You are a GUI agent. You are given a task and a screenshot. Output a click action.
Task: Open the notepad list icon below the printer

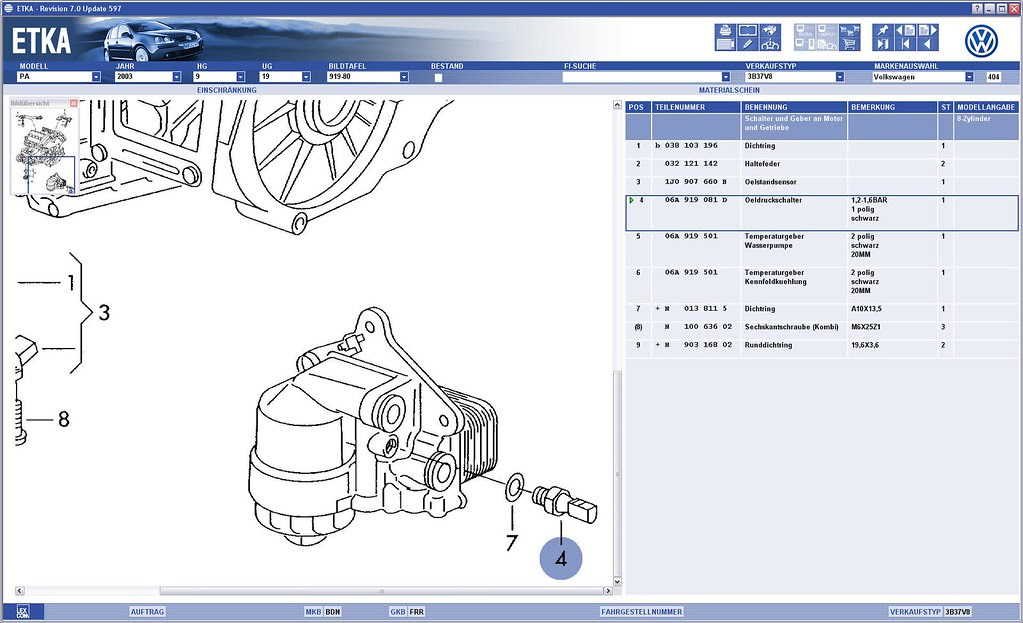(725, 44)
